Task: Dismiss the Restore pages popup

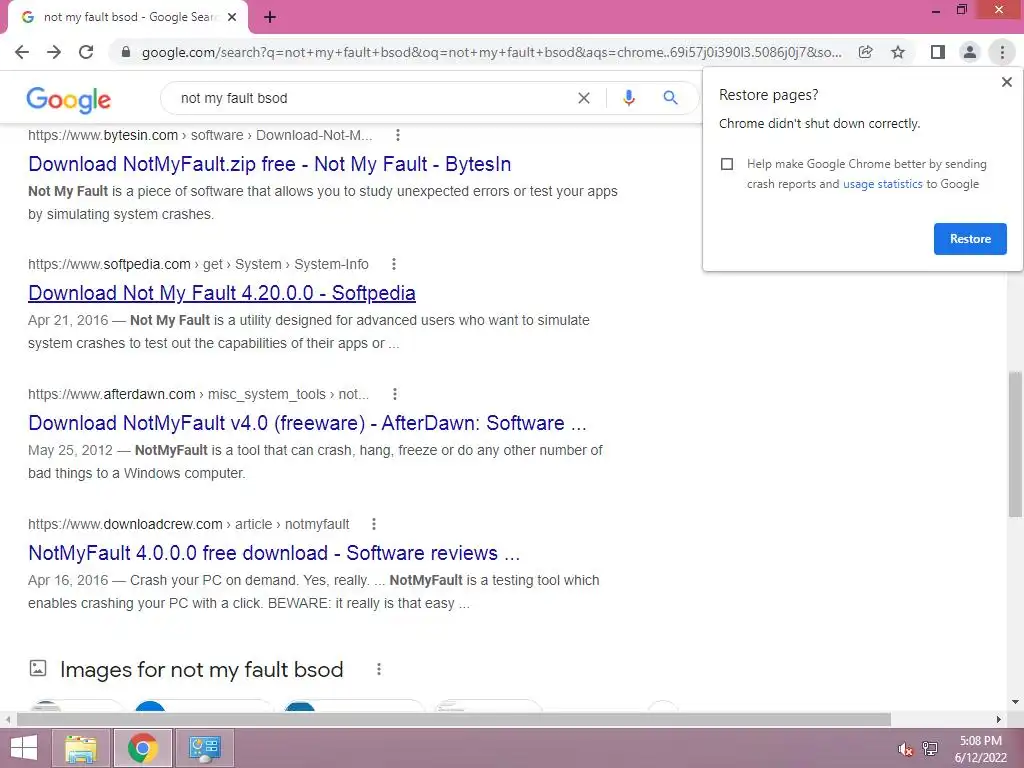Action: click(1006, 82)
